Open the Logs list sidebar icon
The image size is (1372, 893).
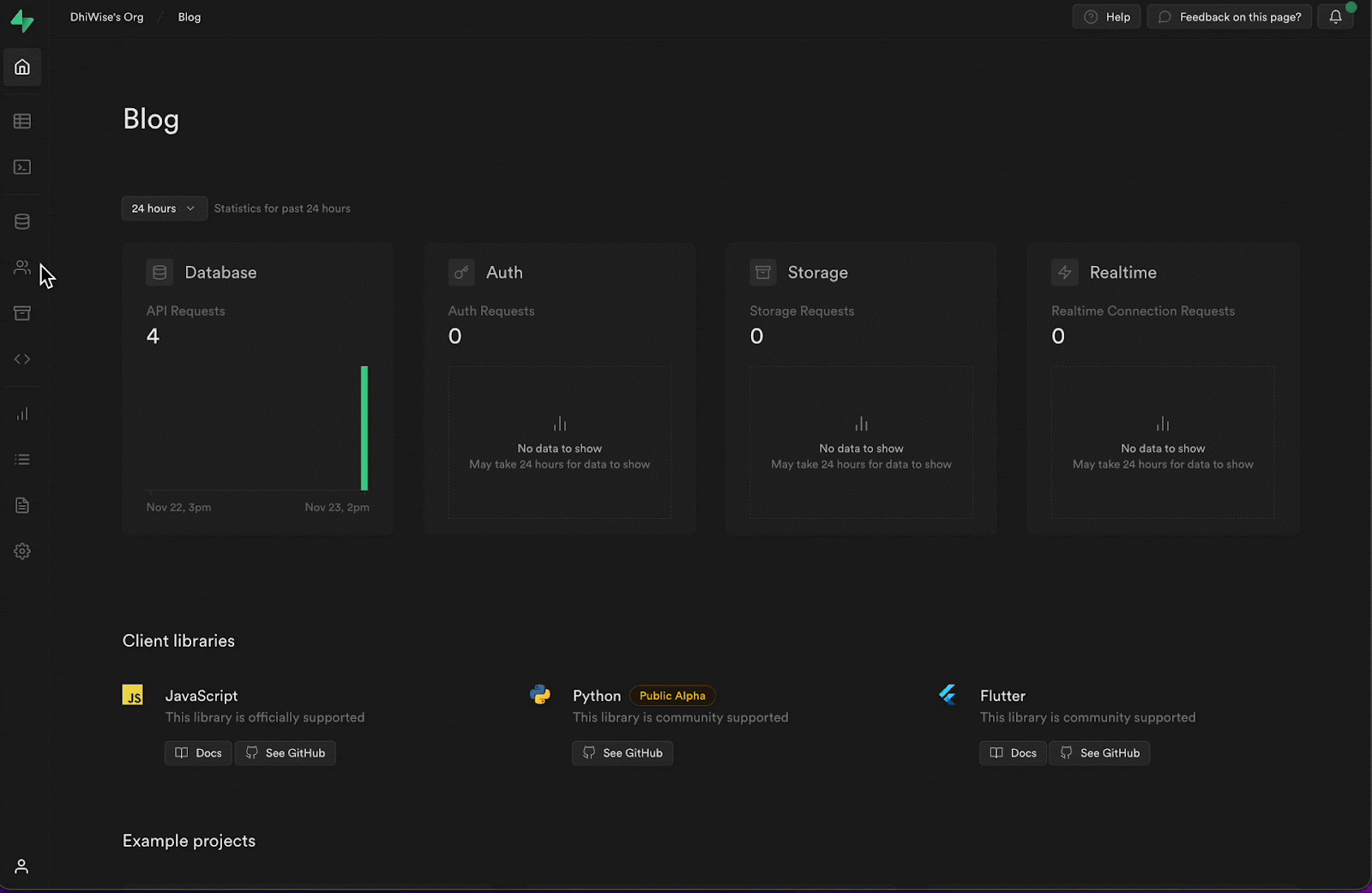point(22,460)
